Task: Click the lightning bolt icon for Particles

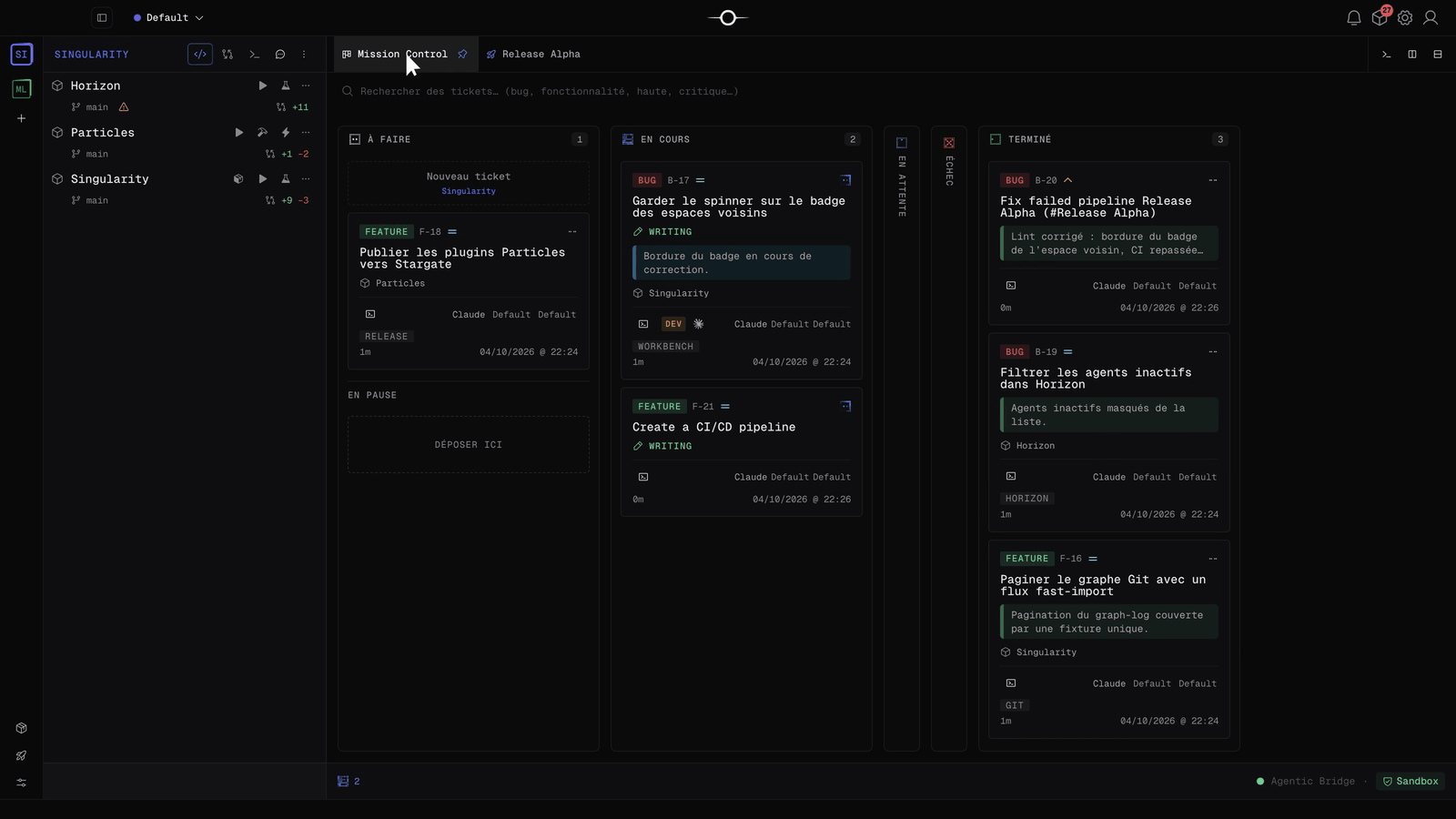Action: pyautogui.click(x=285, y=132)
